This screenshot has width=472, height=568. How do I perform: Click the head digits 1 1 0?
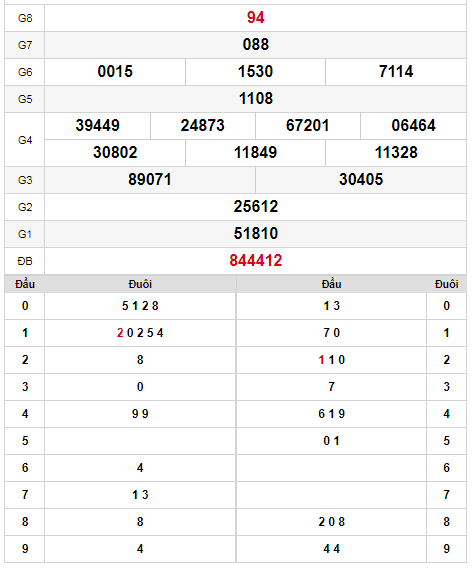(331, 360)
